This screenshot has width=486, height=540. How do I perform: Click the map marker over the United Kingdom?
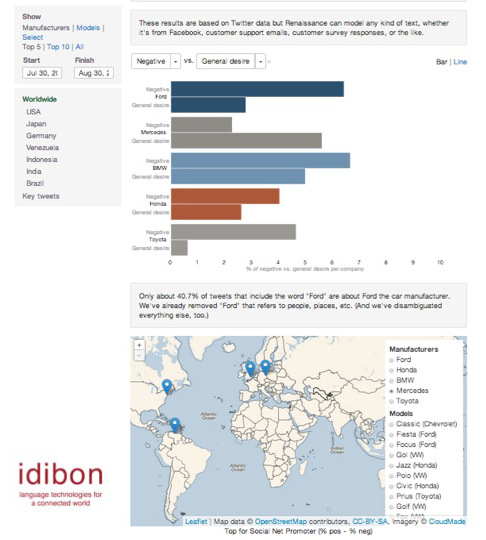pos(250,368)
